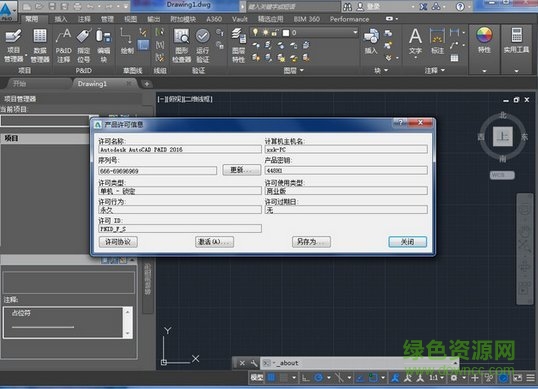Open the annotation scale 1:1 dropdown

(x=436, y=378)
